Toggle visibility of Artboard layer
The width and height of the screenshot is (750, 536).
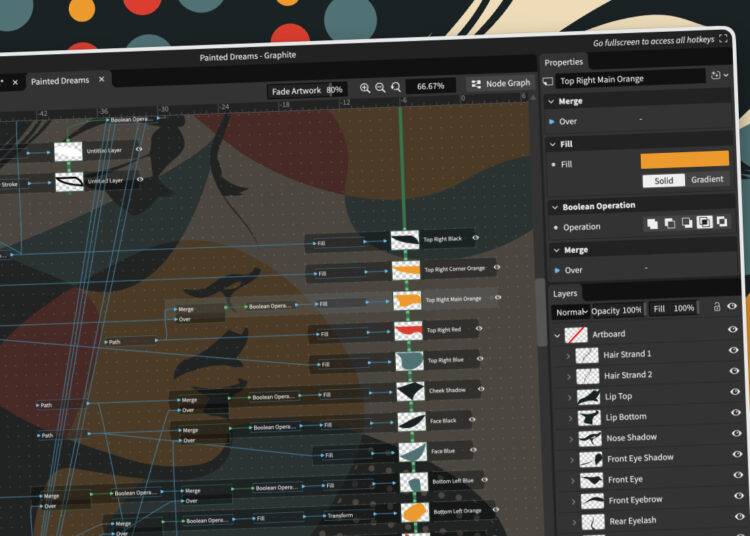coord(732,329)
